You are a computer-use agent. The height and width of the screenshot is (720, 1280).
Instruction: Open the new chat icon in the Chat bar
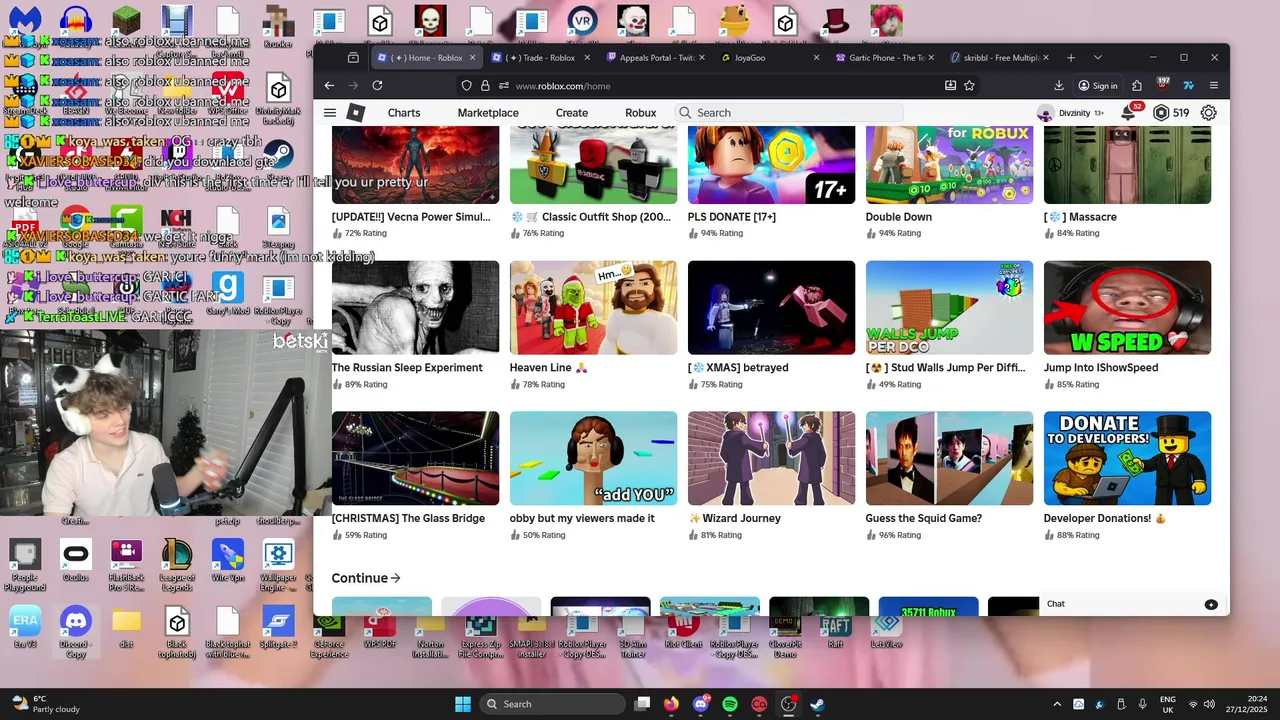point(1211,604)
